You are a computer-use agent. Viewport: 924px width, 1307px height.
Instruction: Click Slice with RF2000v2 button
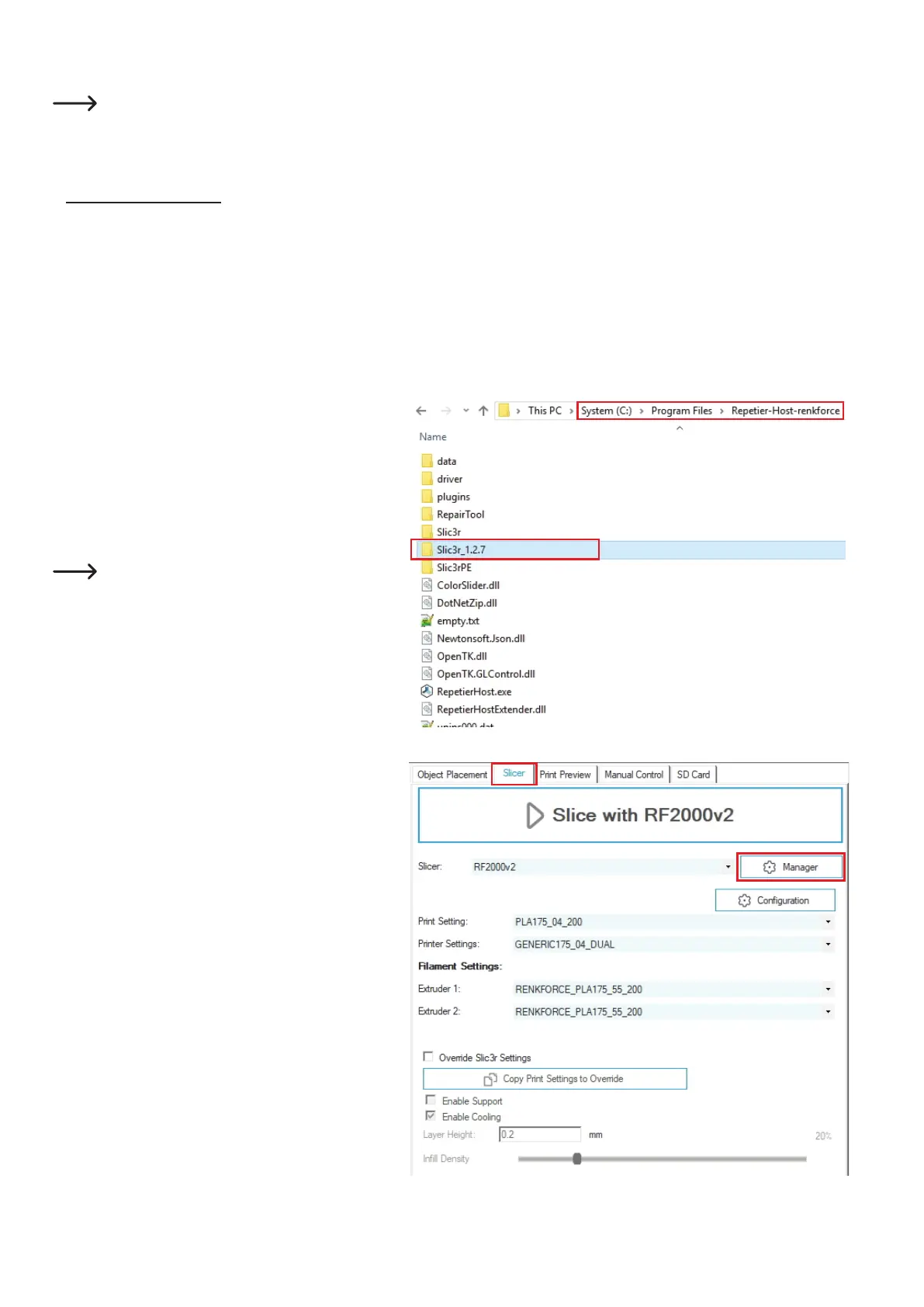630,815
